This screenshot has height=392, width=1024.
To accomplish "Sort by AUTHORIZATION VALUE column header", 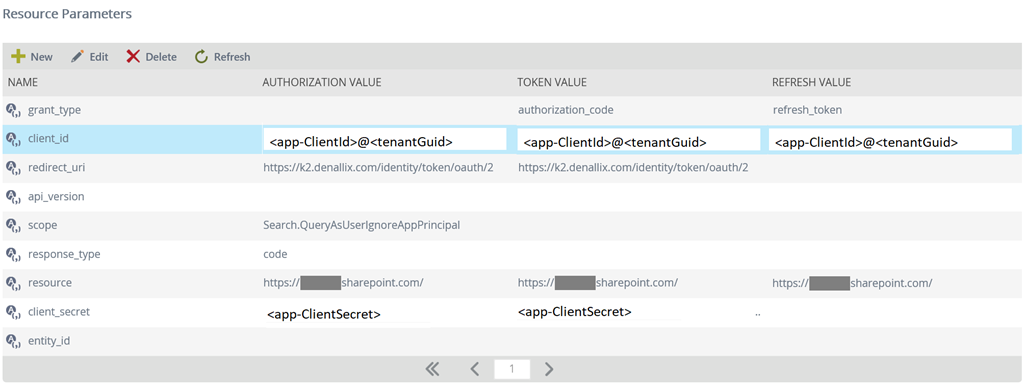I will tap(322, 82).
